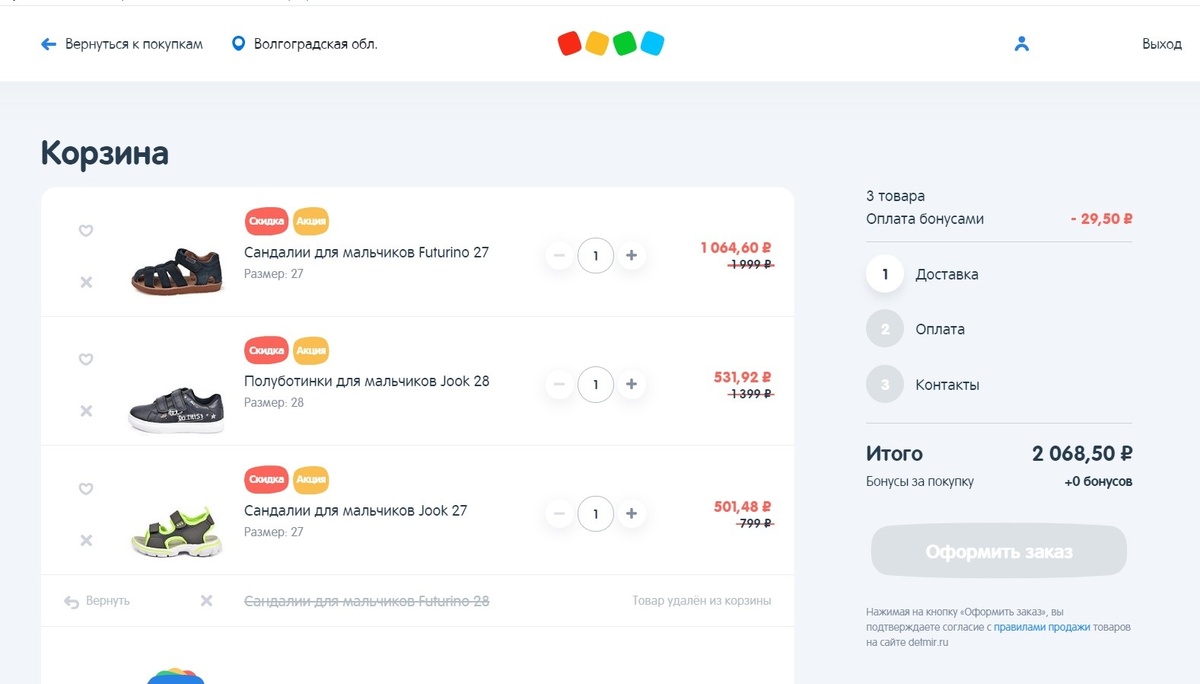Decrease quantity of Jook 28 half-boots
The height and width of the screenshot is (684, 1200).
click(559, 384)
